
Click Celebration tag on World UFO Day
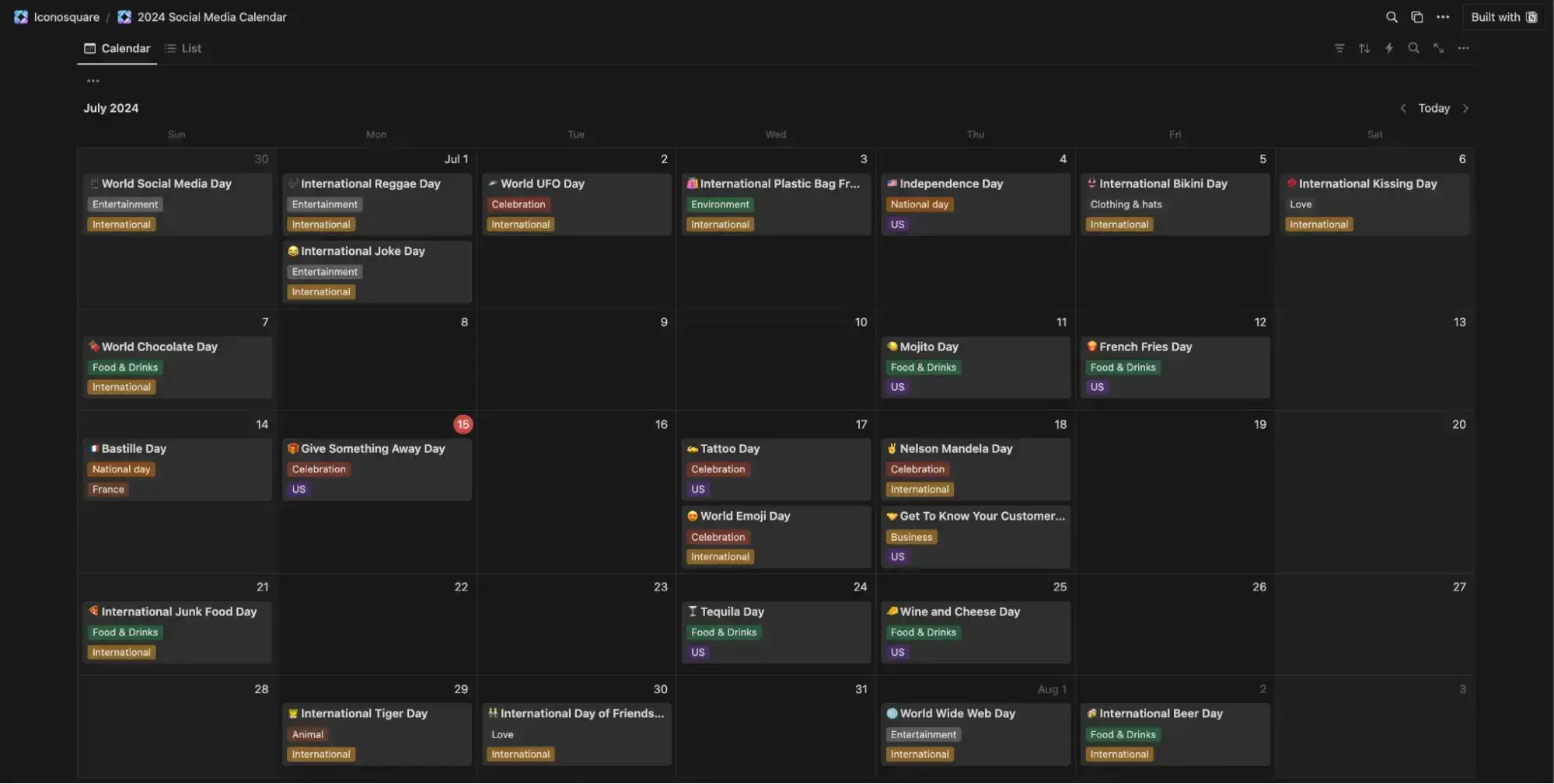pos(519,204)
